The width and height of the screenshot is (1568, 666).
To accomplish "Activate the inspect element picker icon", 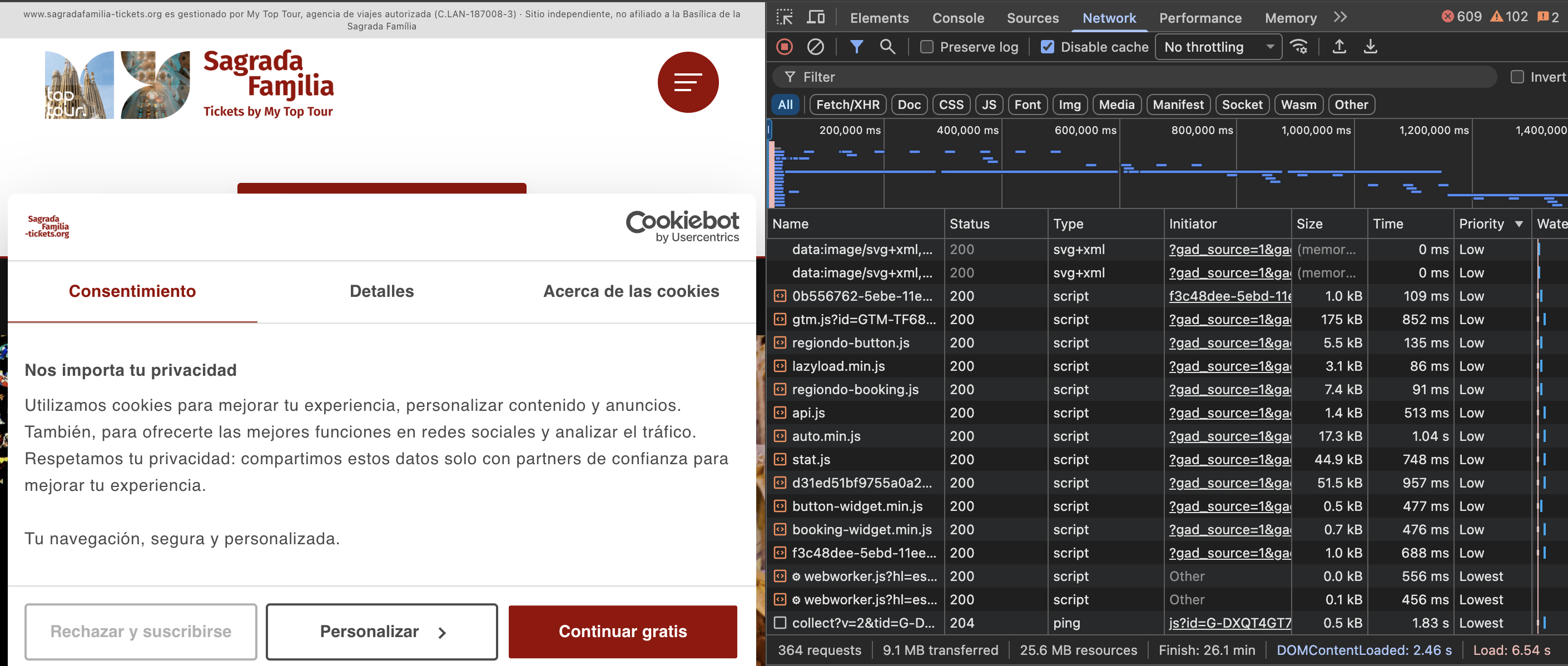I will click(x=785, y=17).
